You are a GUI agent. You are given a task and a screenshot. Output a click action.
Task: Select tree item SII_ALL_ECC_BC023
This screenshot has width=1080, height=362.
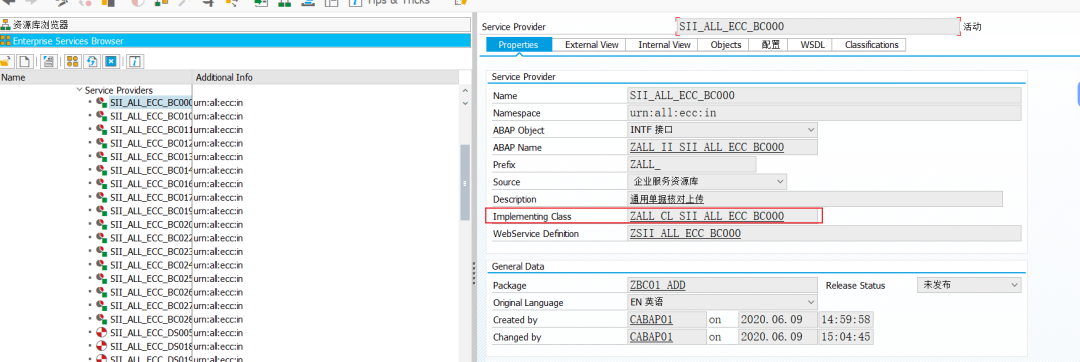151,251
